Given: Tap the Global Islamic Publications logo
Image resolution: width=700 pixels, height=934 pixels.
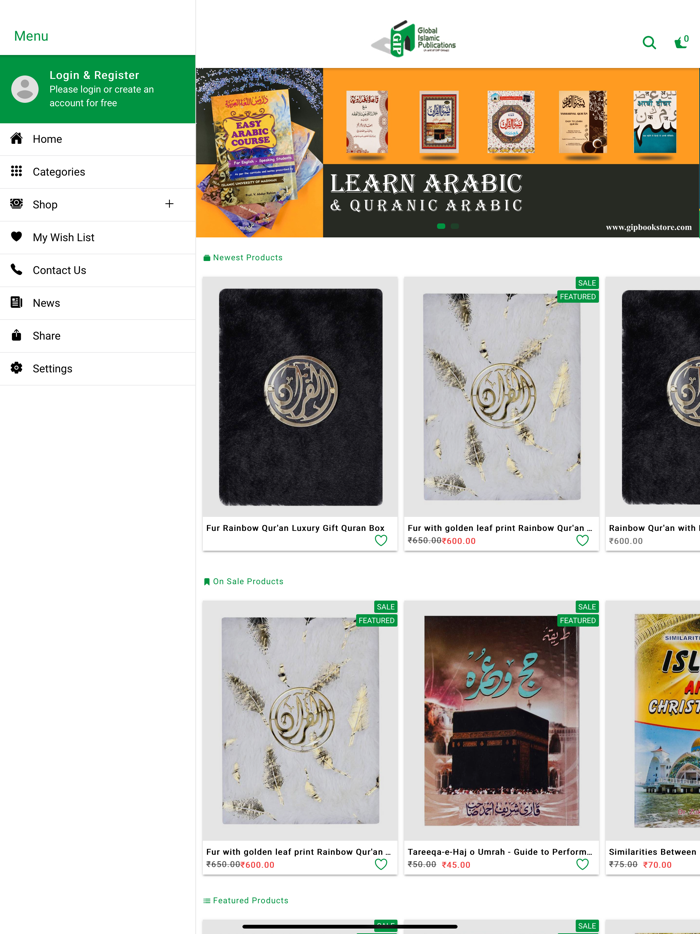Looking at the screenshot, I should [x=413, y=39].
